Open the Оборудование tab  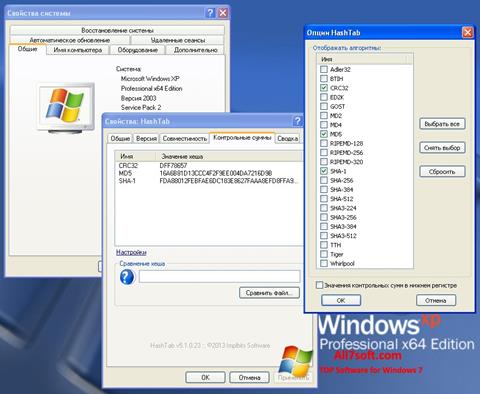click(x=138, y=50)
